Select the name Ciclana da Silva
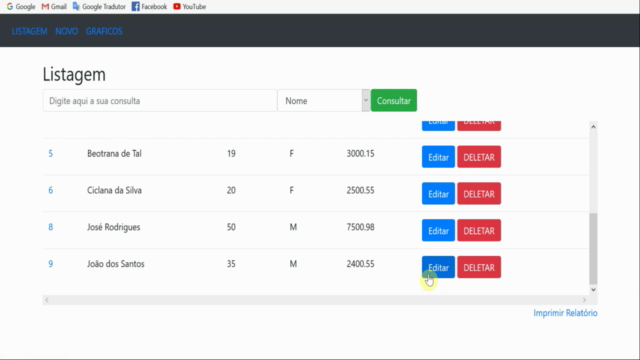This screenshot has height=360, width=640. (x=114, y=190)
